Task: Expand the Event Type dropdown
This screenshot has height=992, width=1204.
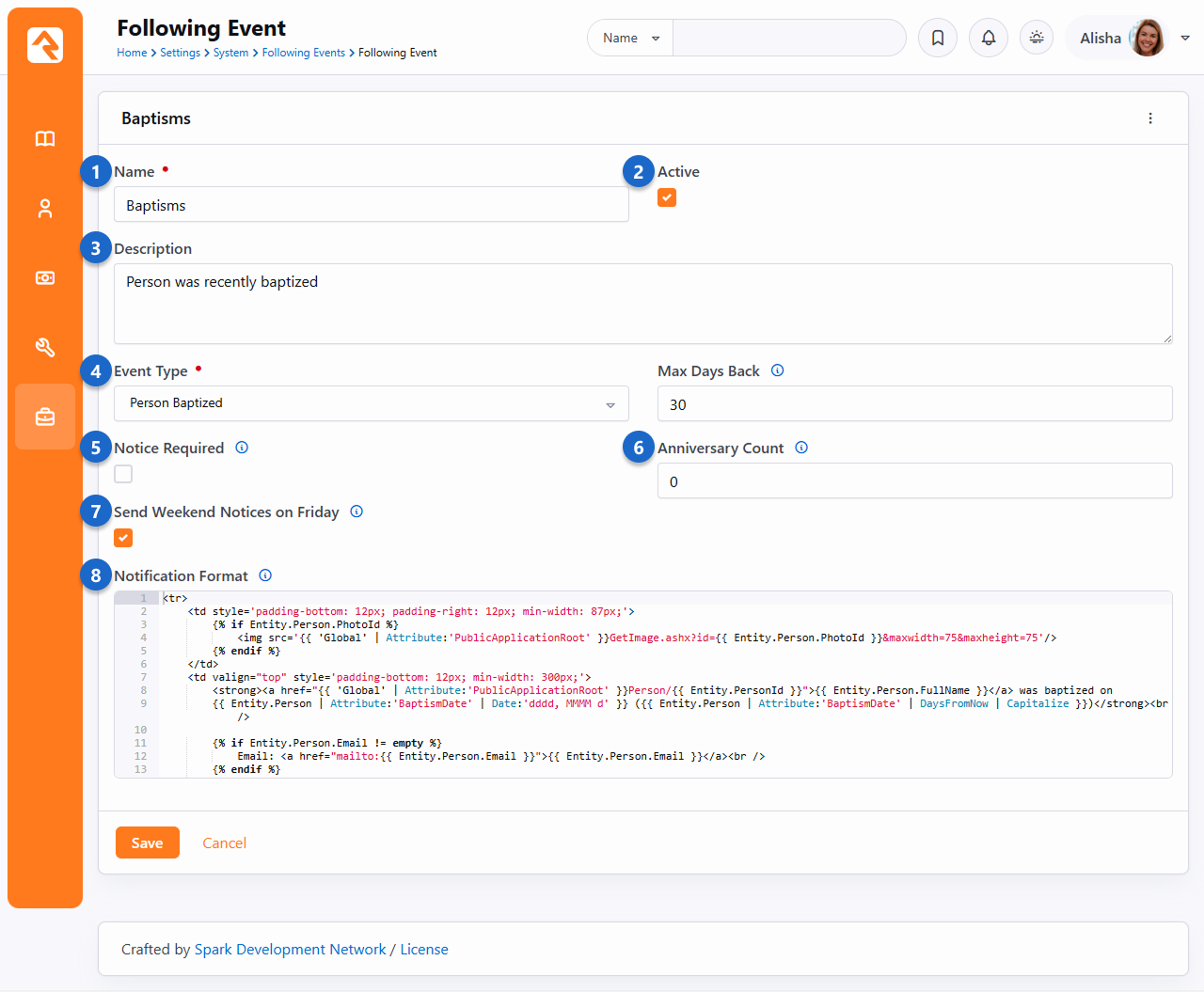Action: [x=371, y=403]
